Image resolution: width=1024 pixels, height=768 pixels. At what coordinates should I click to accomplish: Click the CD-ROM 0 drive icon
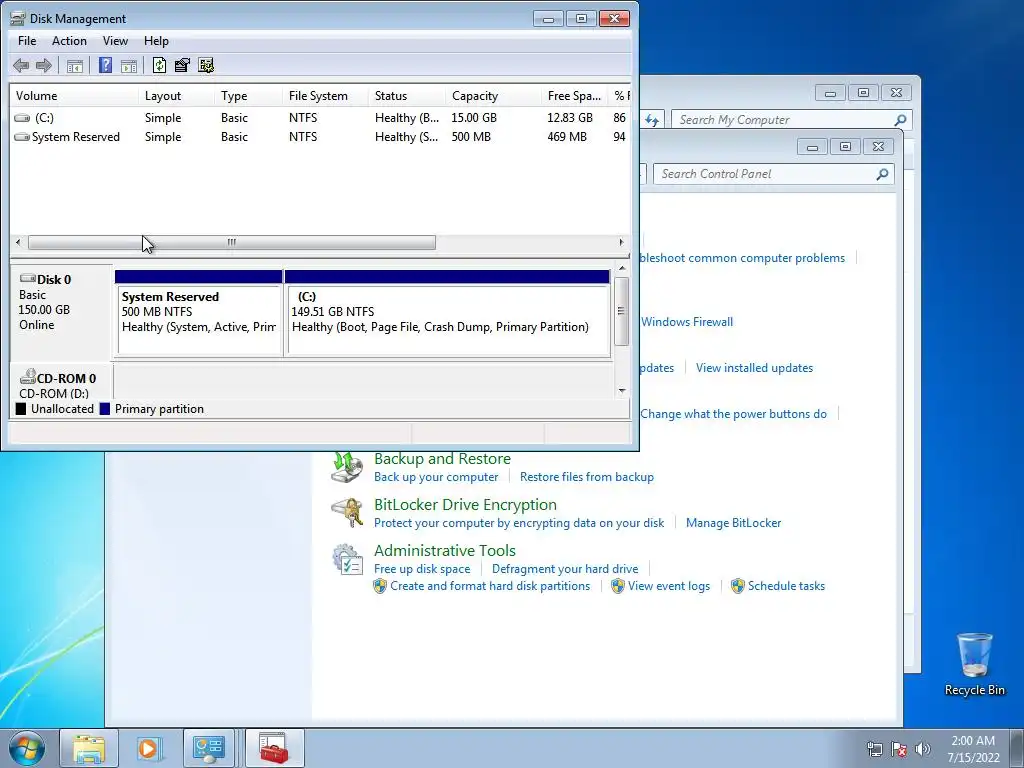[28, 377]
